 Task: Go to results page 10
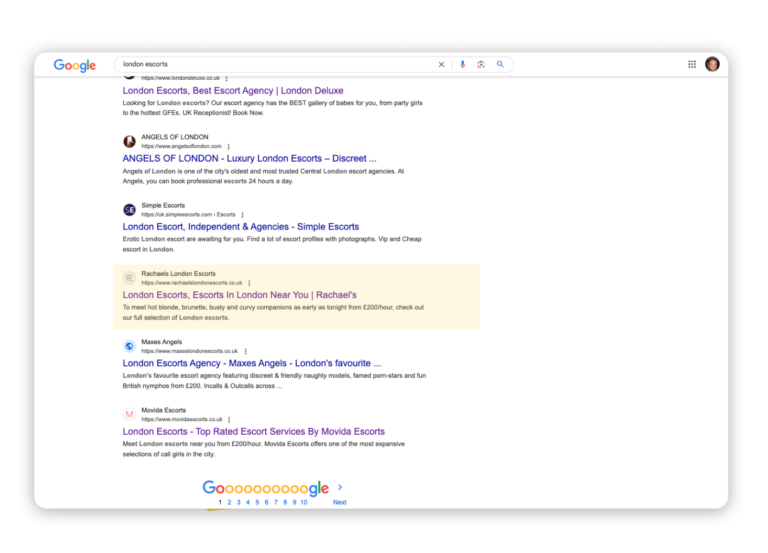click(x=304, y=502)
